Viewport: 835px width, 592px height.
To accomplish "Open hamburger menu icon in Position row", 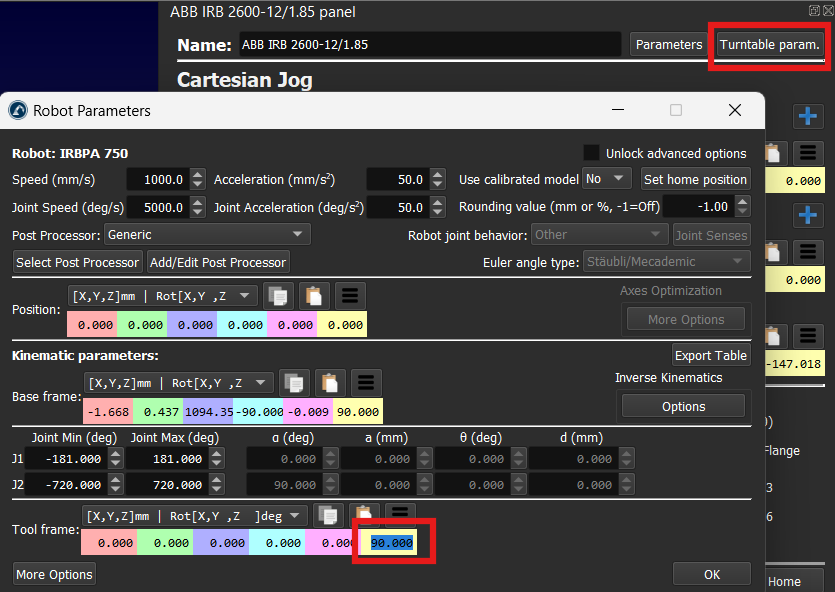I will click(x=351, y=296).
